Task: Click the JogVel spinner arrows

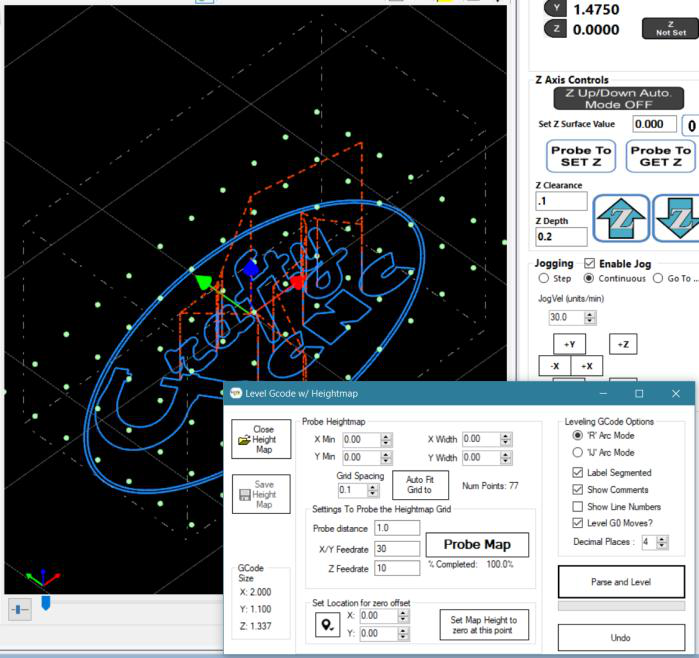Action: point(590,317)
